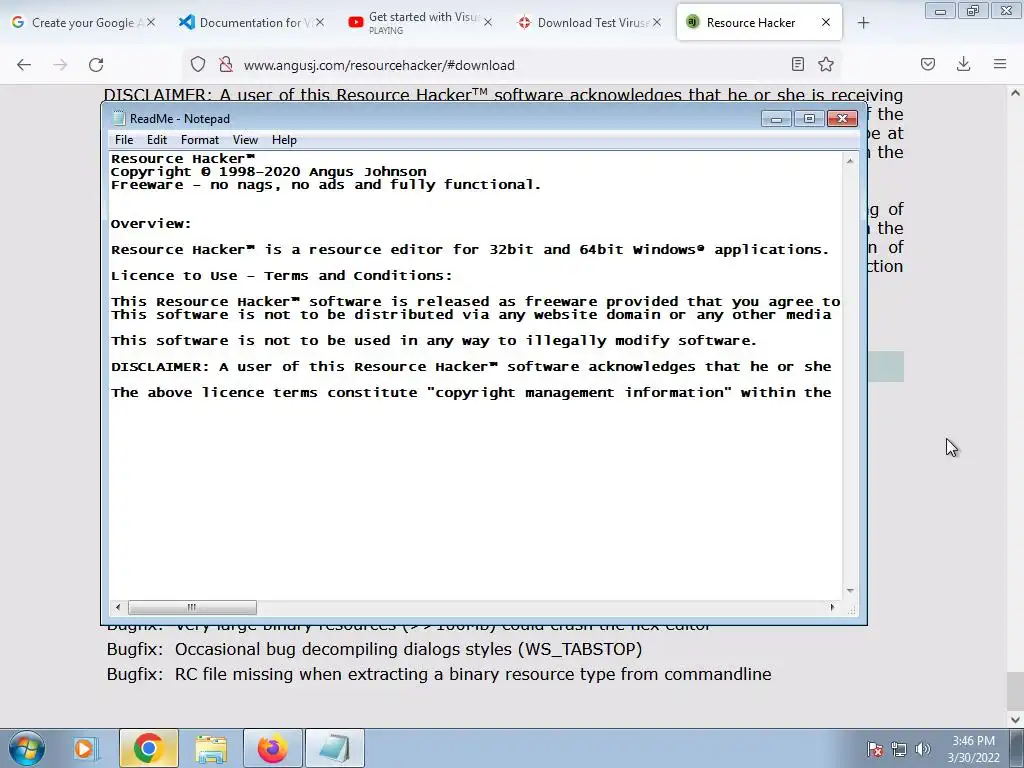Image resolution: width=1024 pixels, height=768 pixels.
Task: Click the taskbar clock showing 3:46 PM
Action: [x=973, y=749]
